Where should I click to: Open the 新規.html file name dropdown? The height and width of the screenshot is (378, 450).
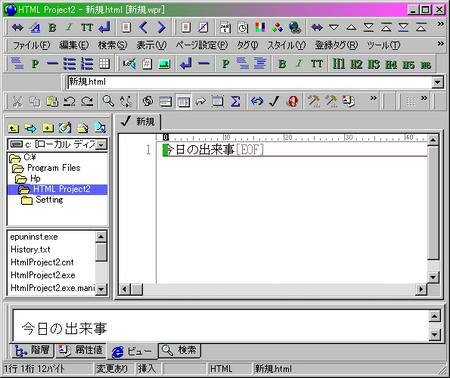[x=437, y=82]
